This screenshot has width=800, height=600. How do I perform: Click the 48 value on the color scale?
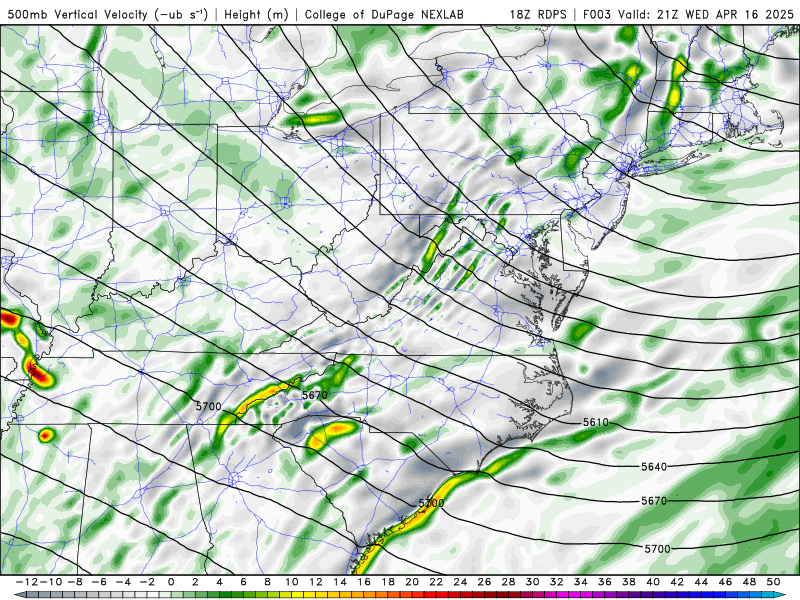[x=749, y=582]
